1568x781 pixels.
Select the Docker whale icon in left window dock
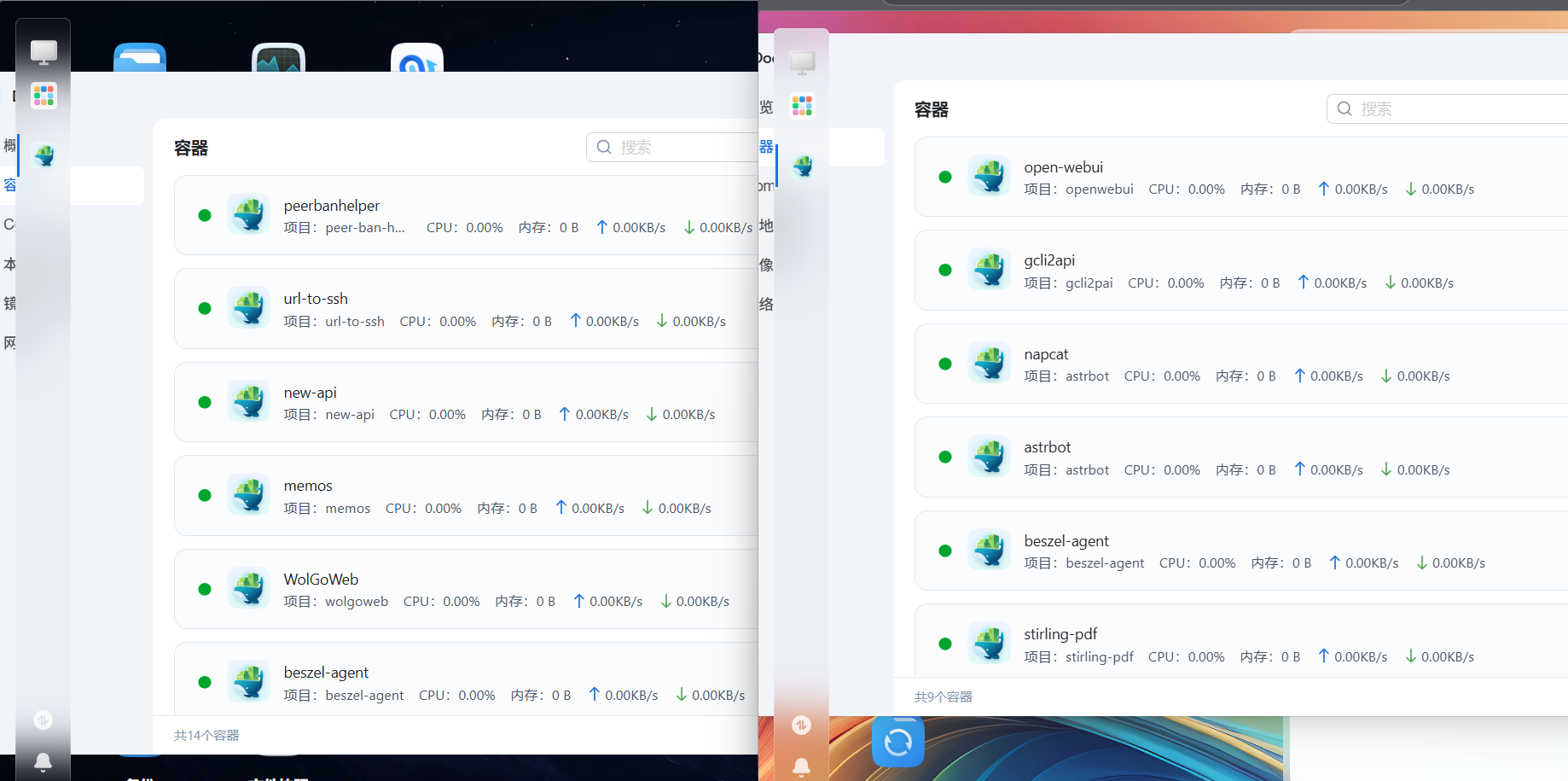(x=44, y=154)
